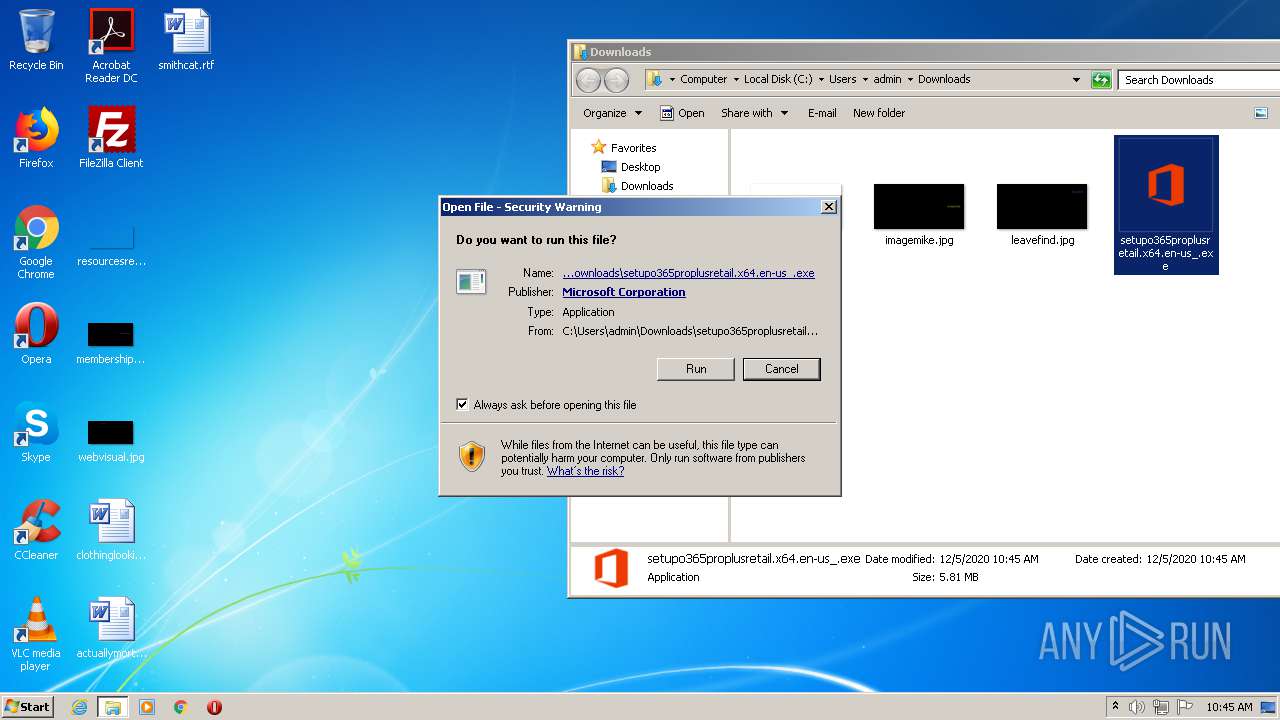This screenshot has width=1280, height=720.
Task: Click Cancel in the Security Warning dialog
Action: point(782,369)
